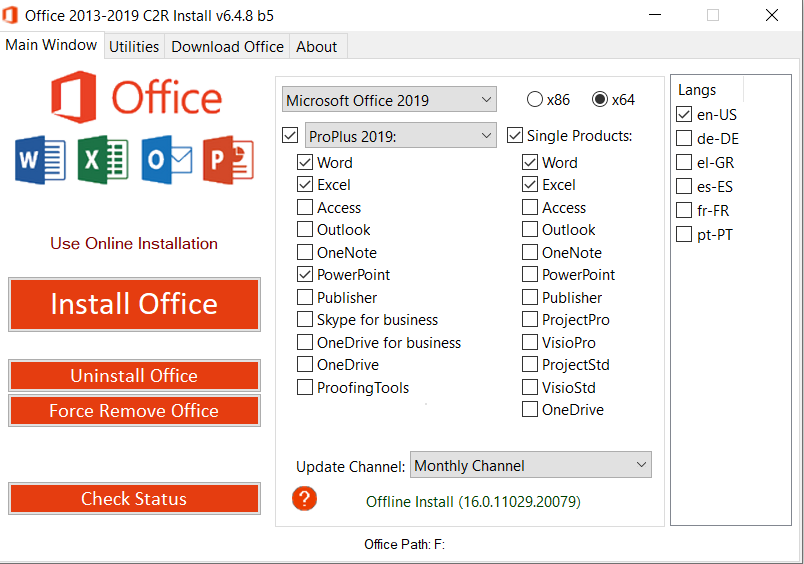
Task: Check the fr-FR language
Action: click(x=684, y=210)
